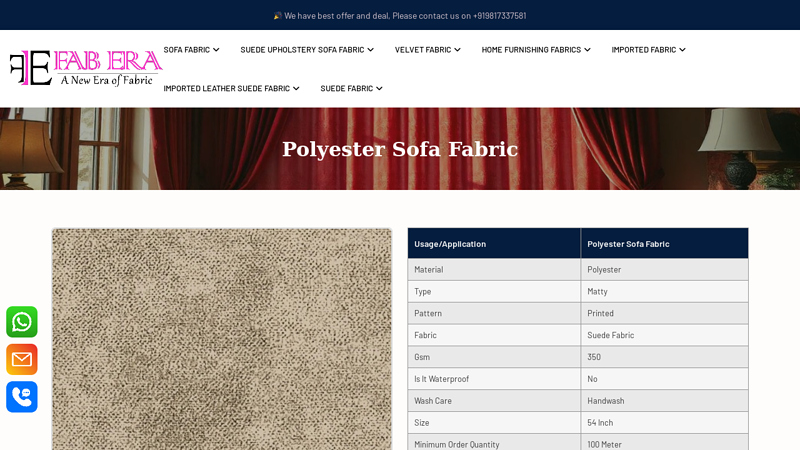Open WhatsApp chat icon
This screenshot has width=800, height=450.
(21, 322)
